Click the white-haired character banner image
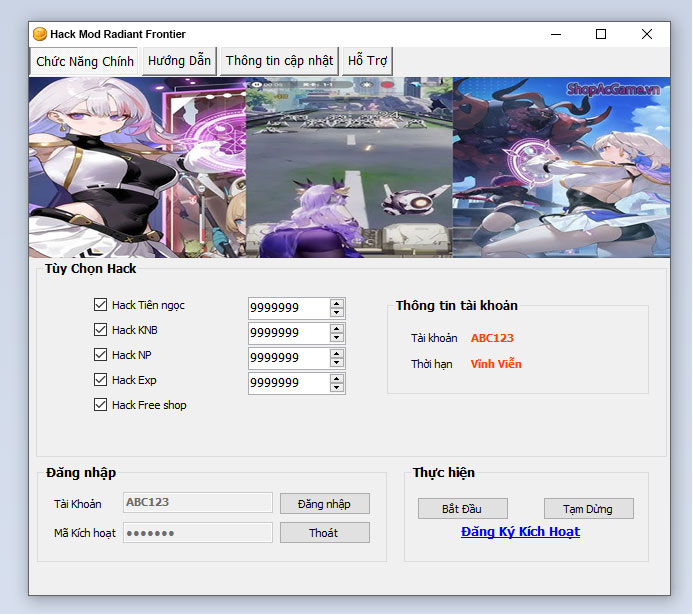This screenshot has height=616, width=693. 137,168
